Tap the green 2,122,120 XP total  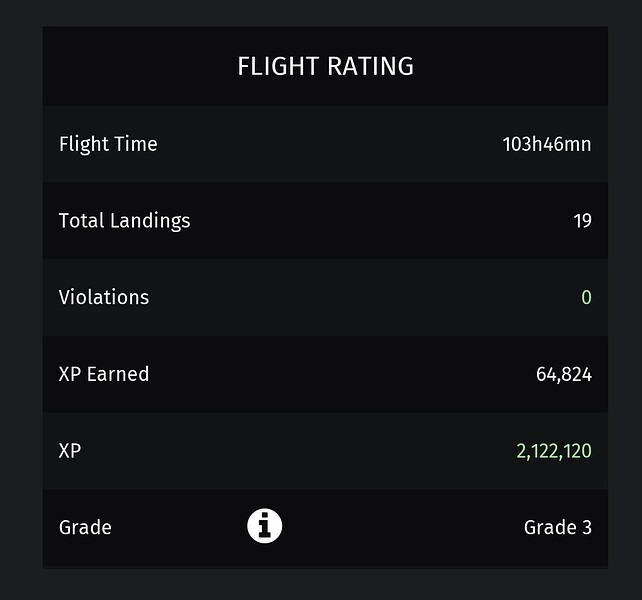point(554,451)
